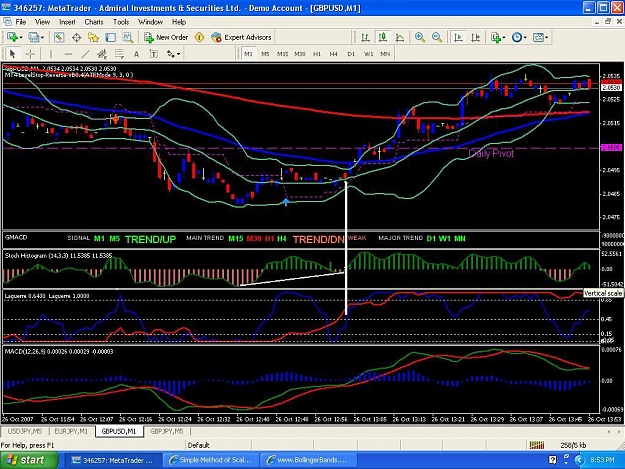Zoom out on the chart
The height and width of the screenshot is (469, 625).
(x=437, y=37)
